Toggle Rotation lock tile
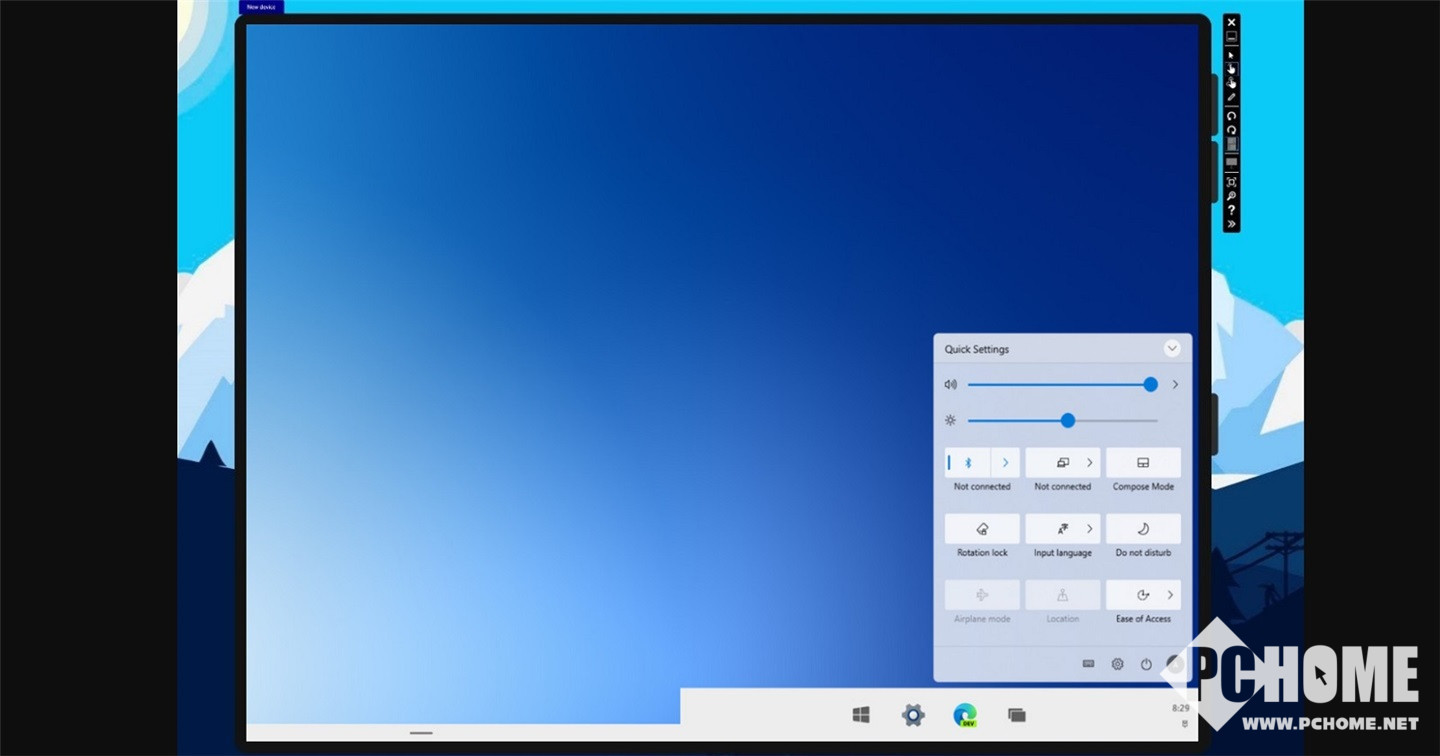This screenshot has width=1440, height=756. 982,529
